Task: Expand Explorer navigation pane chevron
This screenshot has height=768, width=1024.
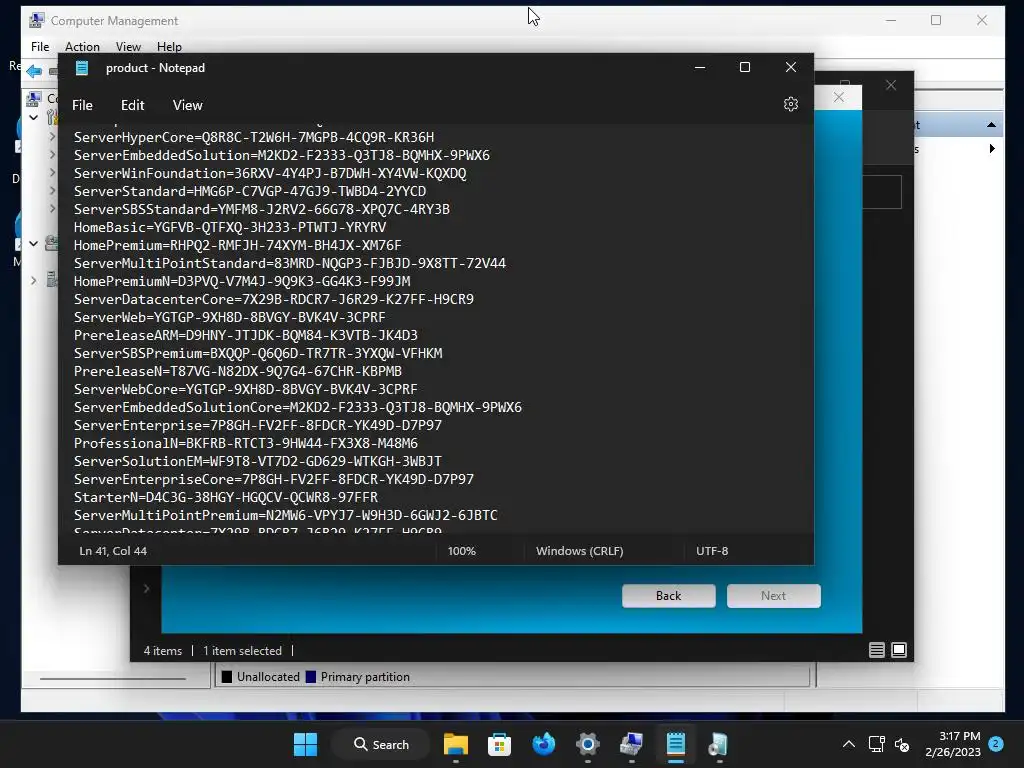Action: pos(146,589)
